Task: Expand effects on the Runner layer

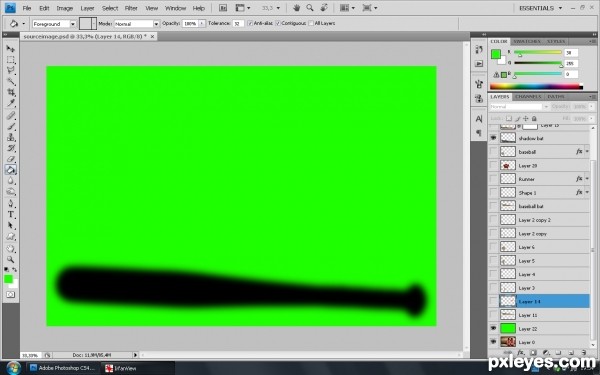Action: pyautogui.click(x=587, y=179)
